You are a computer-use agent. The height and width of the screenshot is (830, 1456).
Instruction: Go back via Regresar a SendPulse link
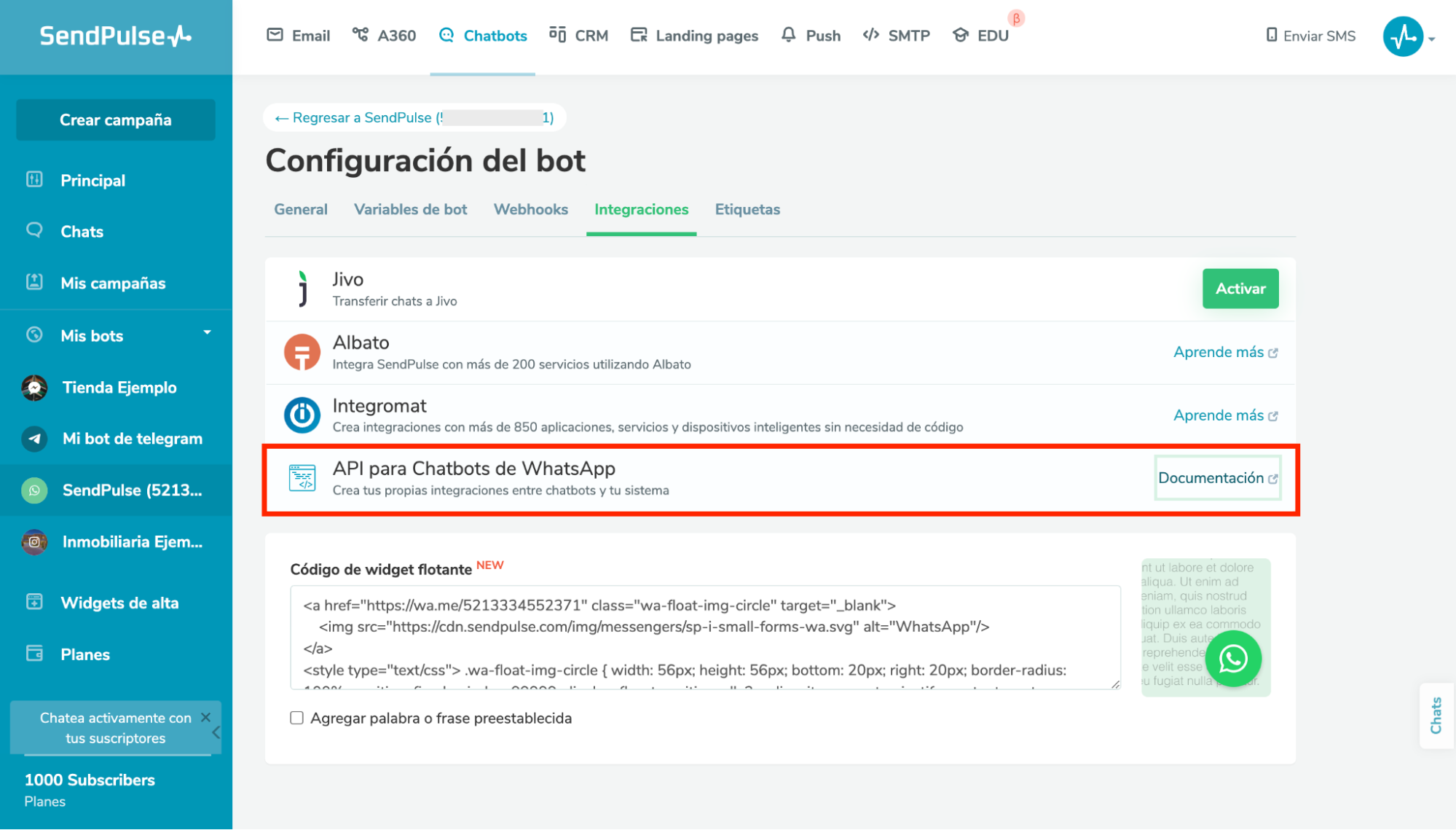pos(414,117)
